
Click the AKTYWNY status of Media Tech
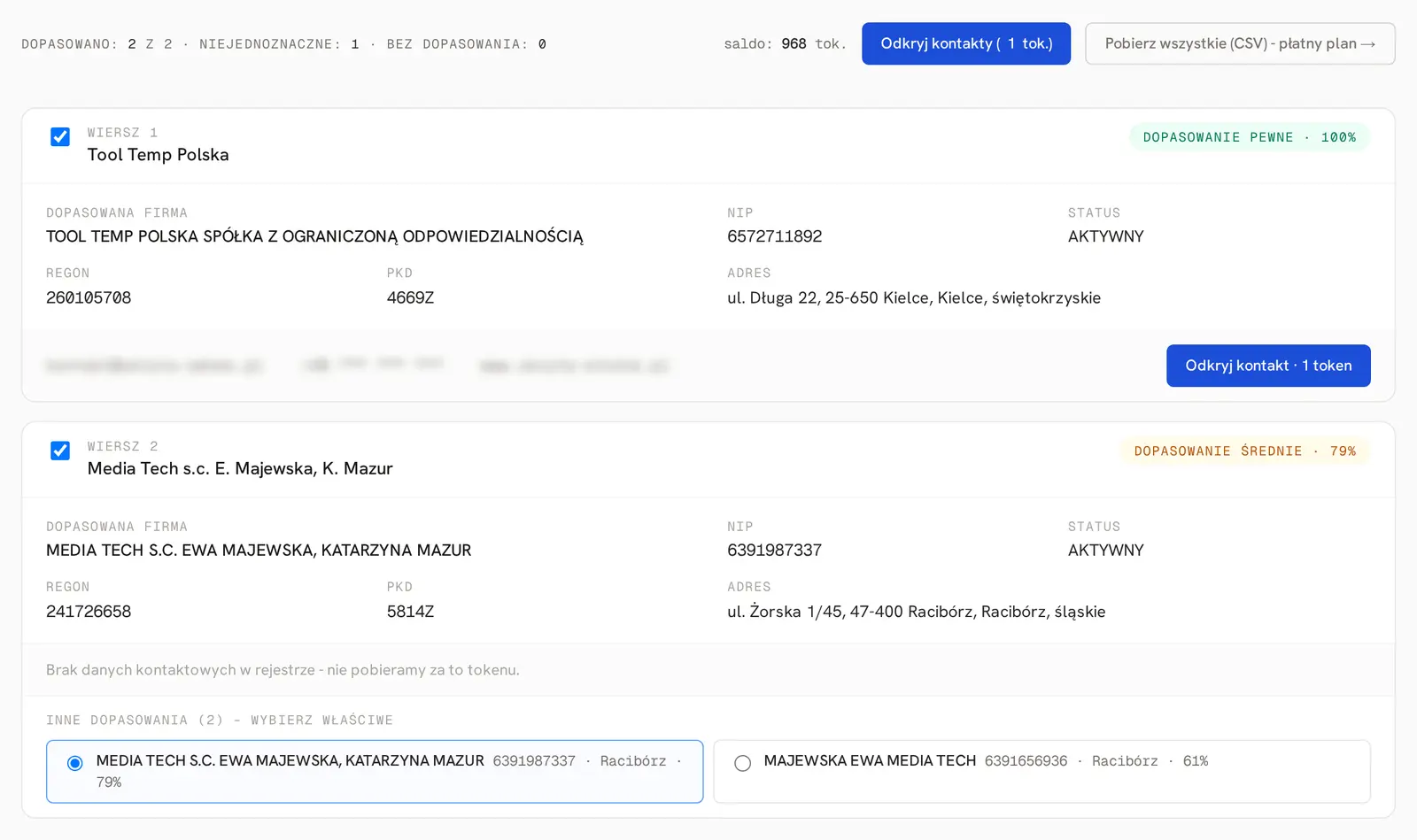[x=1106, y=551]
